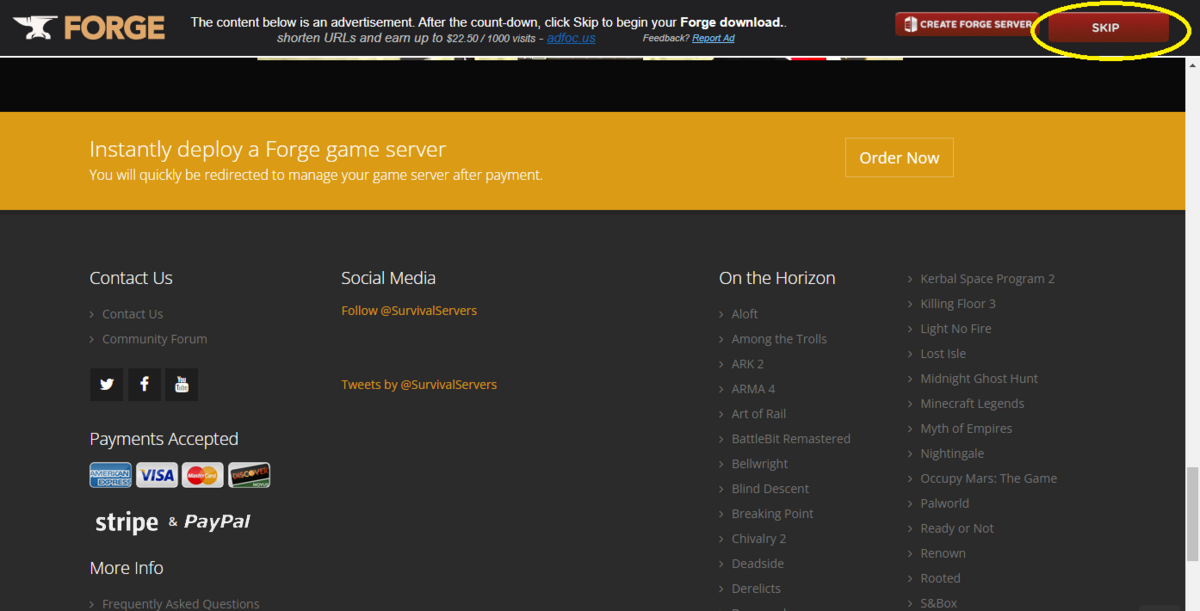The height and width of the screenshot is (611, 1200).
Task: Click the American Express payment icon
Action: 110,474
